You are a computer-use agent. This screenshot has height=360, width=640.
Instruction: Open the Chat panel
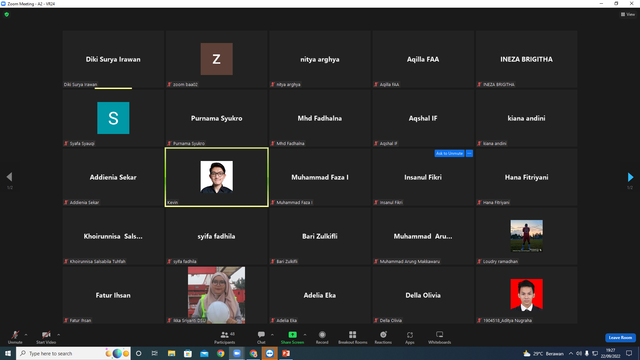tap(261, 337)
